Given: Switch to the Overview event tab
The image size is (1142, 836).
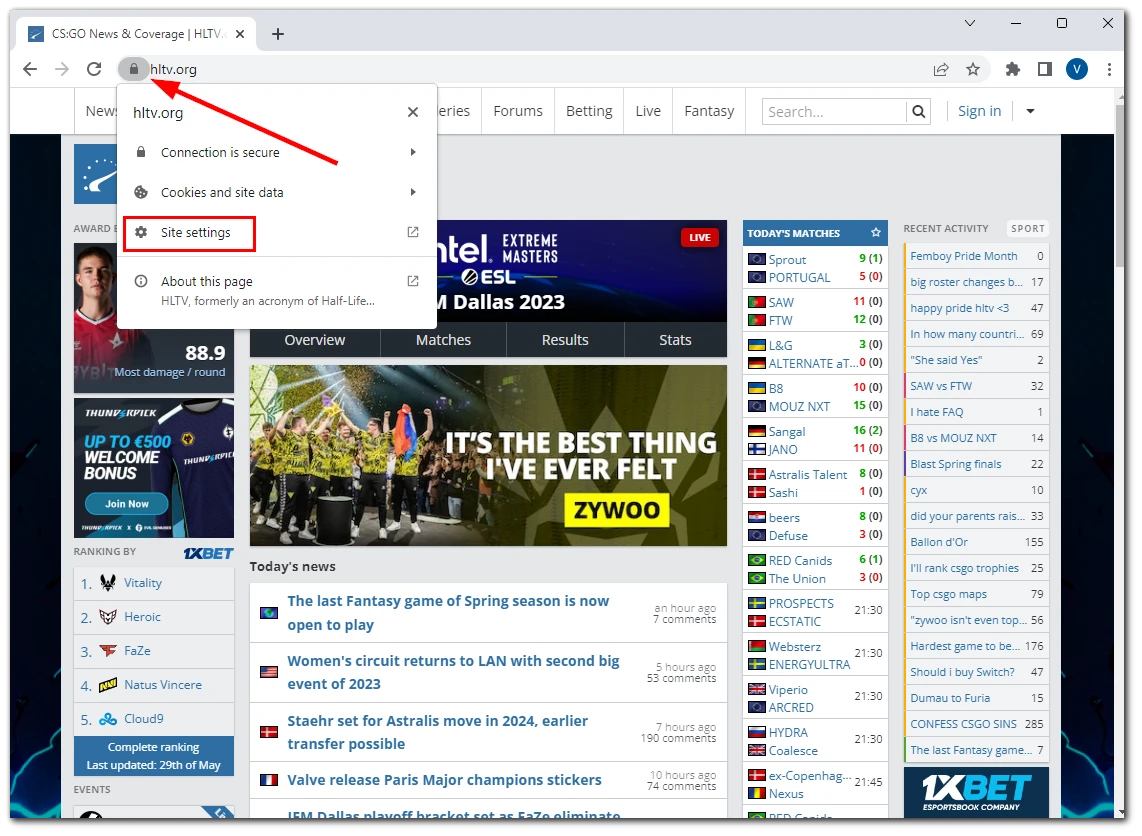Looking at the screenshot, I should coord(315,340).
